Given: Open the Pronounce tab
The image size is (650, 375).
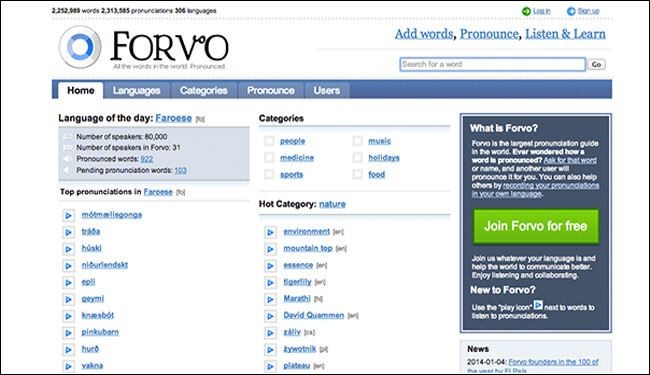Looking at the screenshot, I should click(x=271, y=90).
